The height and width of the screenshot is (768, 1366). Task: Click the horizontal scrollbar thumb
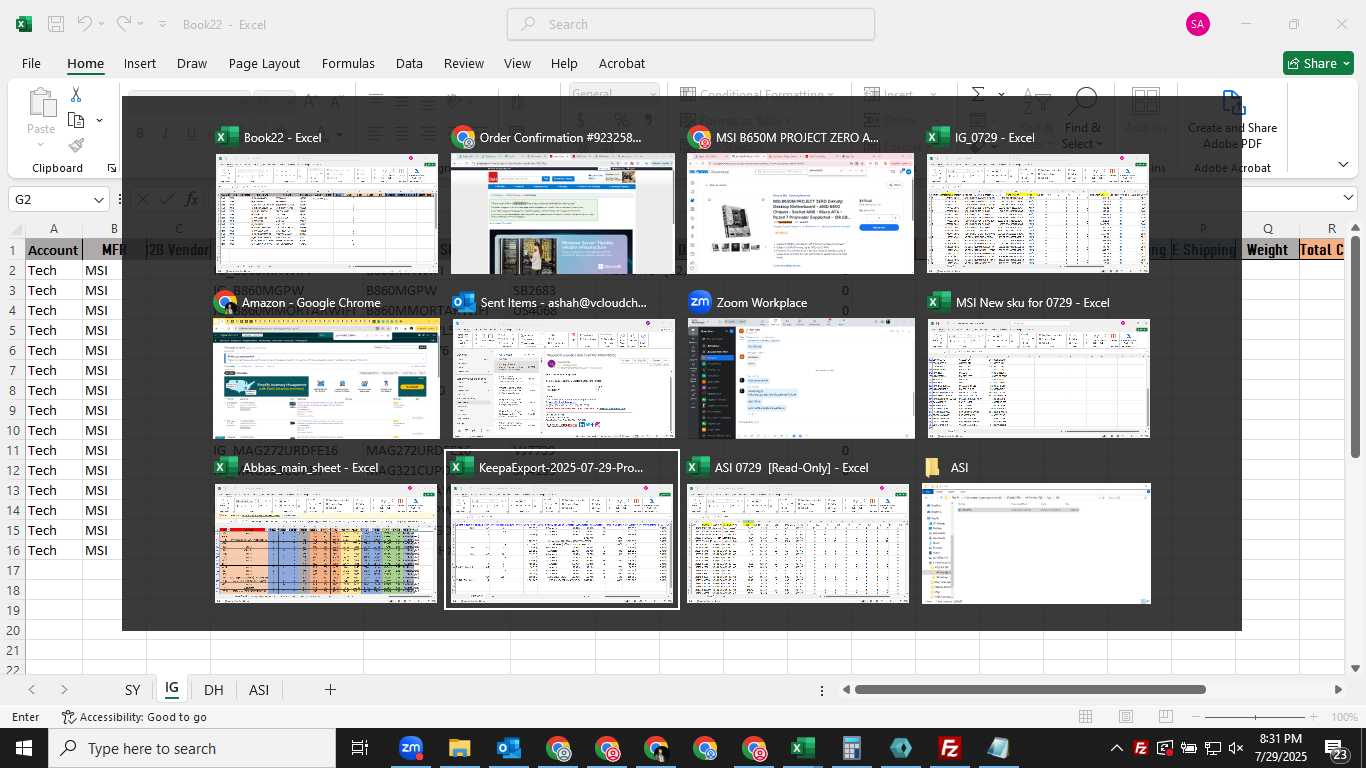coord(1030,689)
